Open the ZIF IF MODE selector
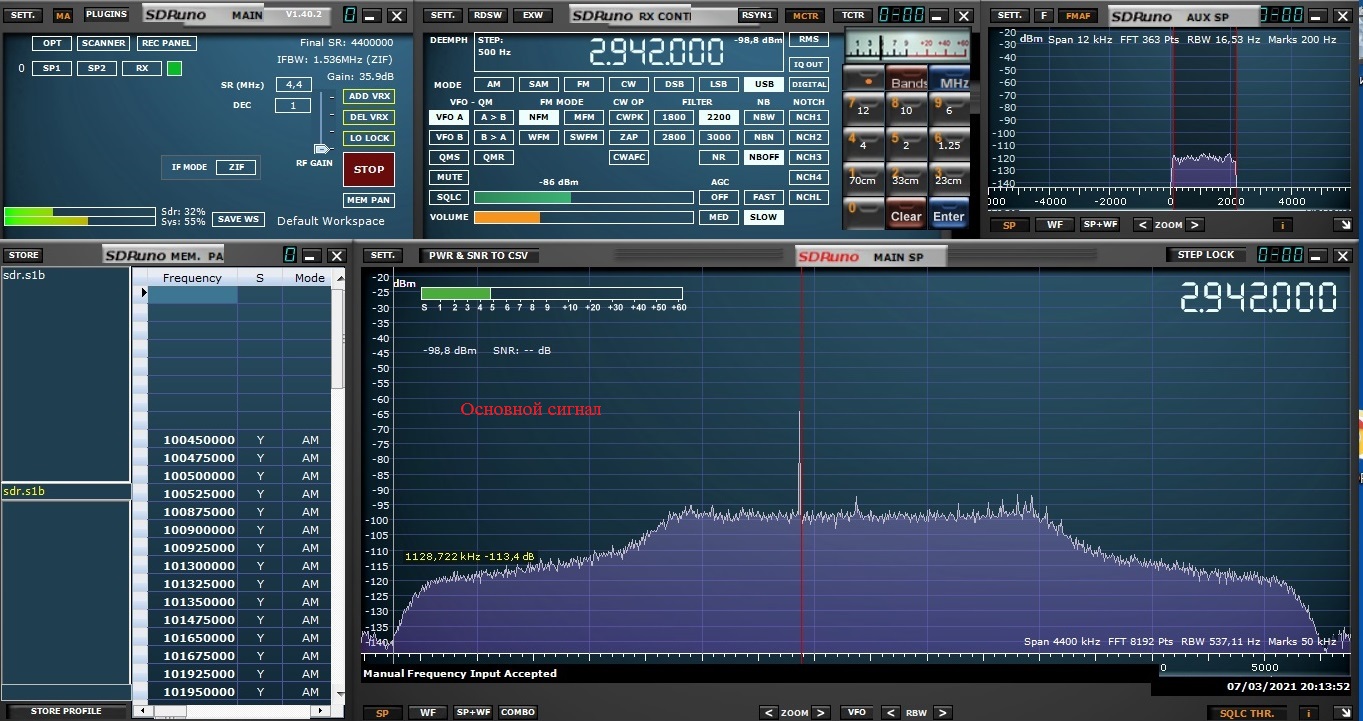The height and width of the screenshot is (721, 1363). click(x=237, y=167)
